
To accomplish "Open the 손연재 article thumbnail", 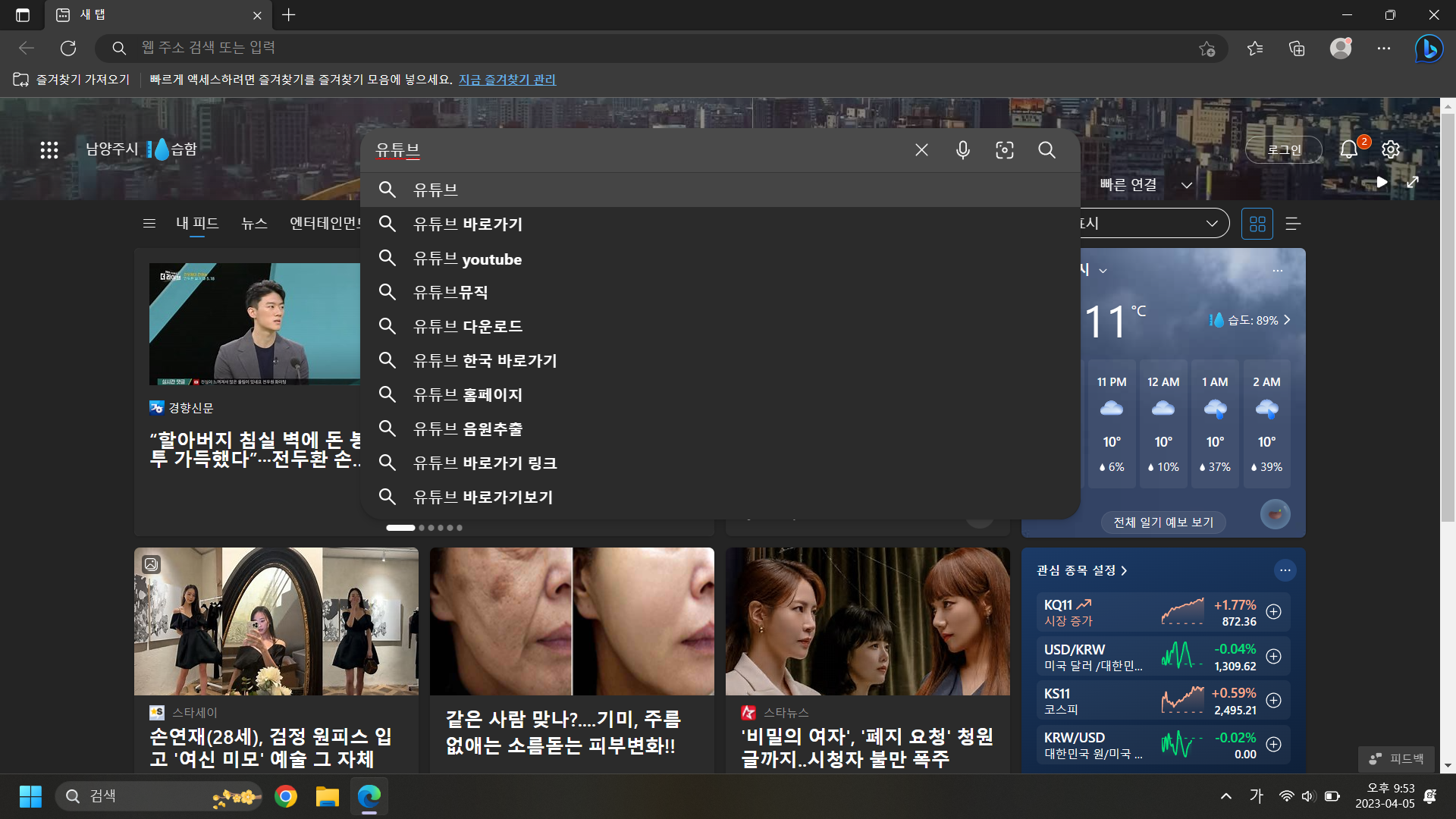I will (276, 622).
